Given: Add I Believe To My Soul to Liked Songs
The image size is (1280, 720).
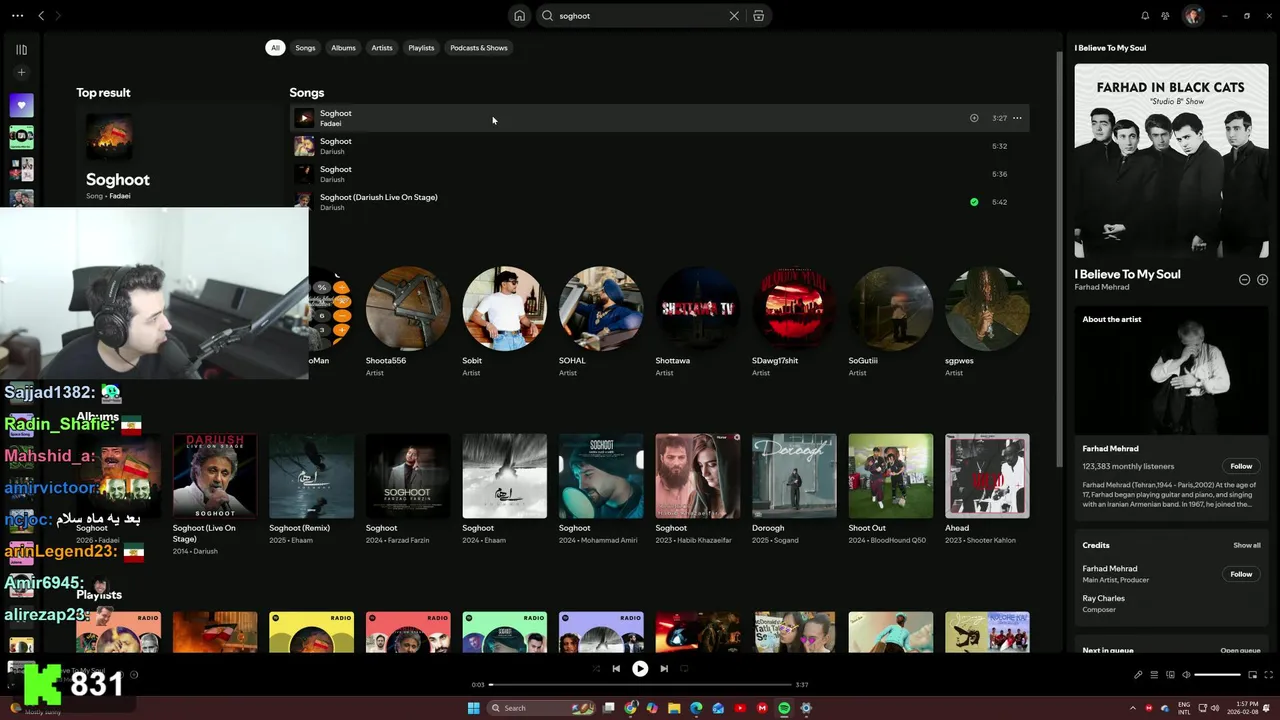Looking at the screenshot, I should tap(1262, 280).
